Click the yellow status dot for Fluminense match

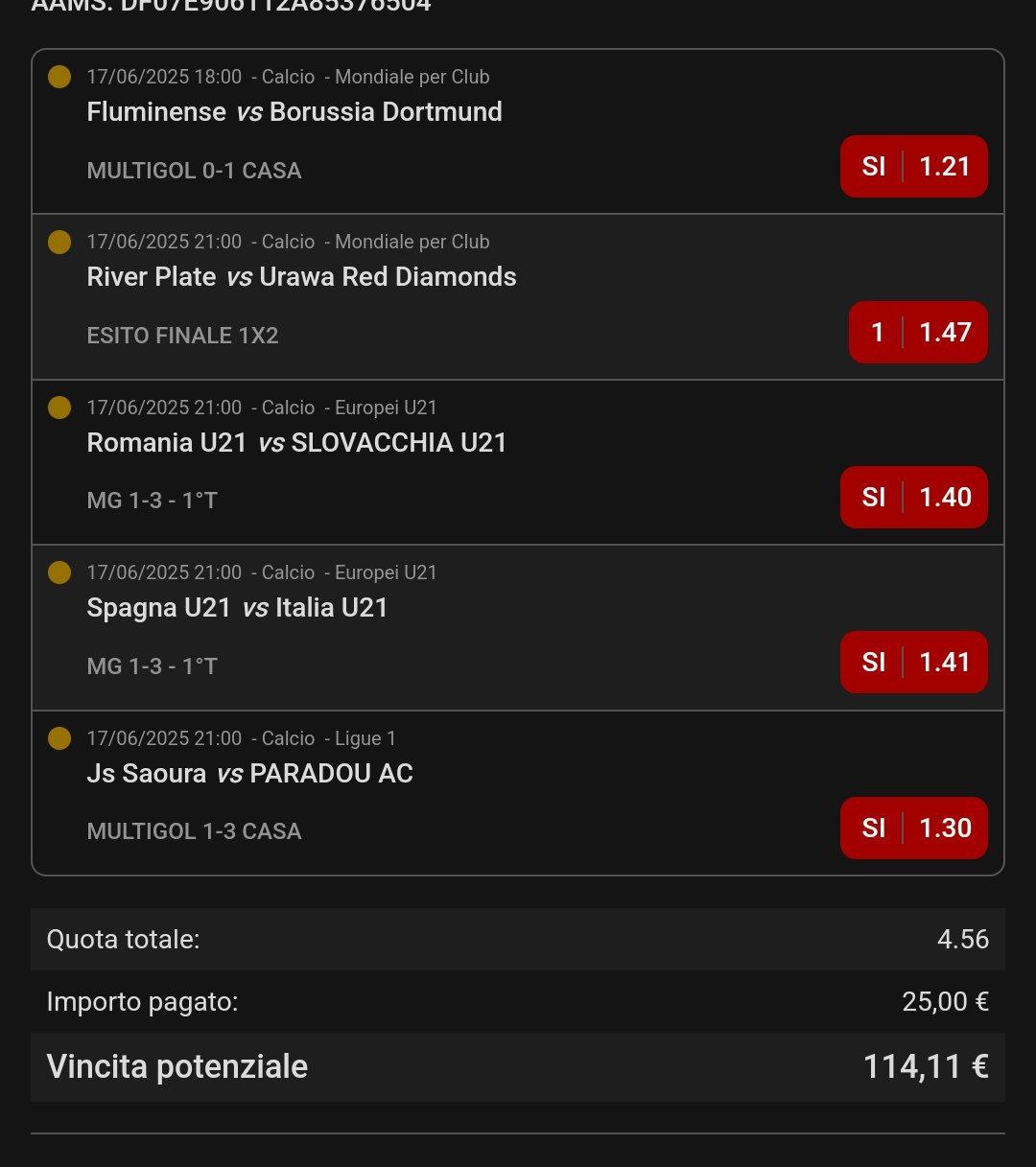coord(59,77)
